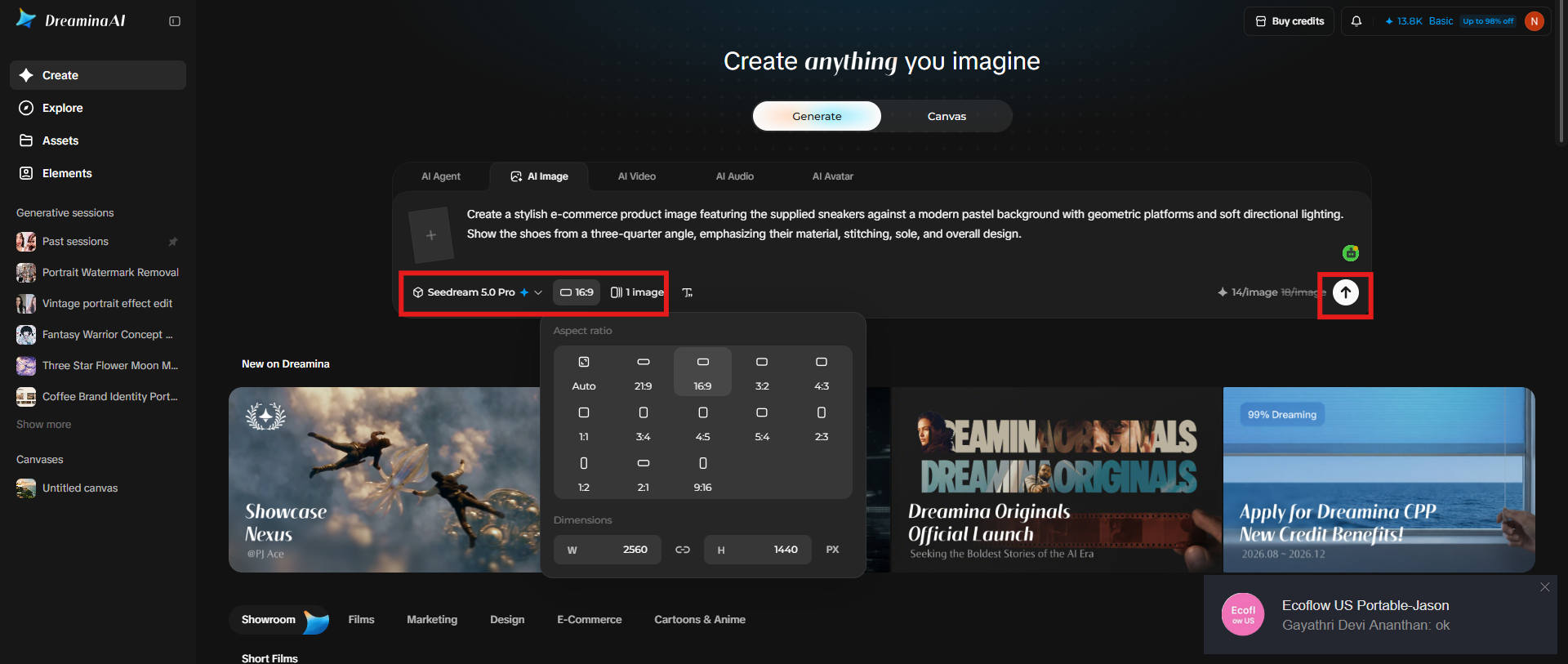Collapse the sidebar with the panel icon

click(x=175, y=21)
